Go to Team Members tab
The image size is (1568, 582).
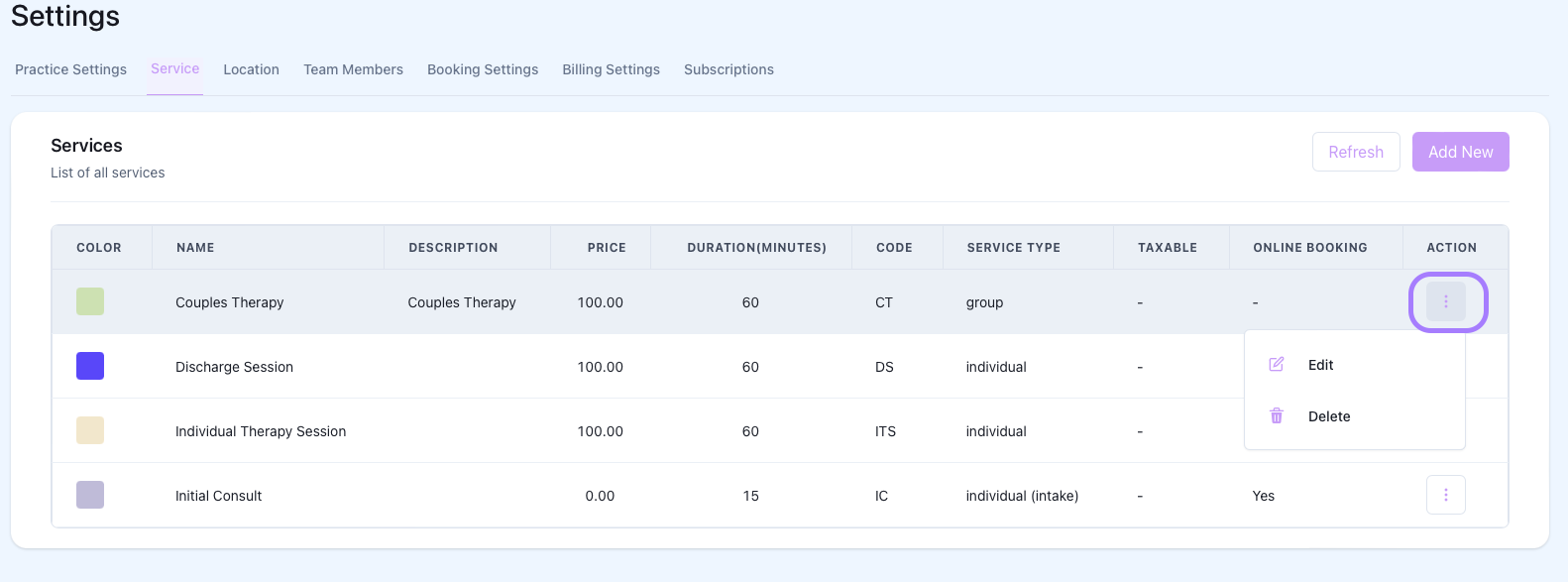point(353,69)
